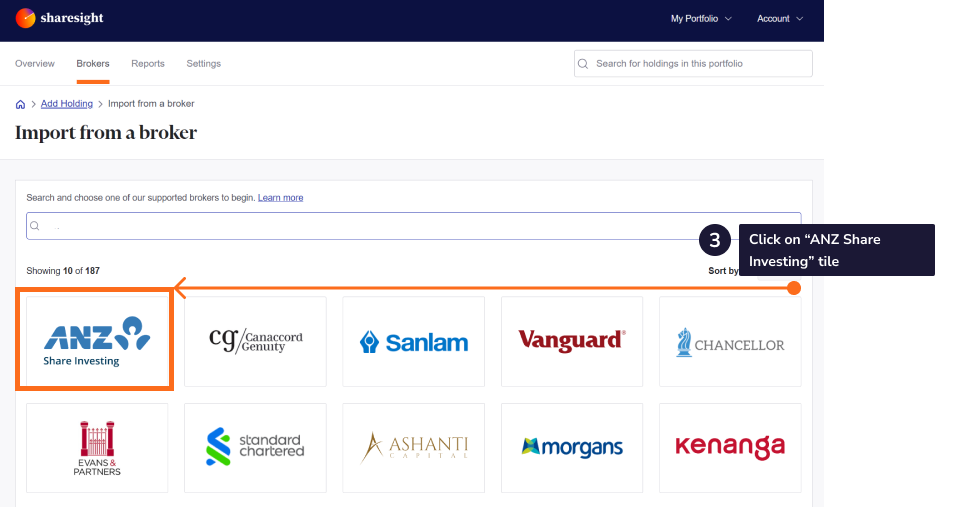Open the My Portfolio dropdown
957x507 pixels.
pyautogui.click(x=701, y=19)
